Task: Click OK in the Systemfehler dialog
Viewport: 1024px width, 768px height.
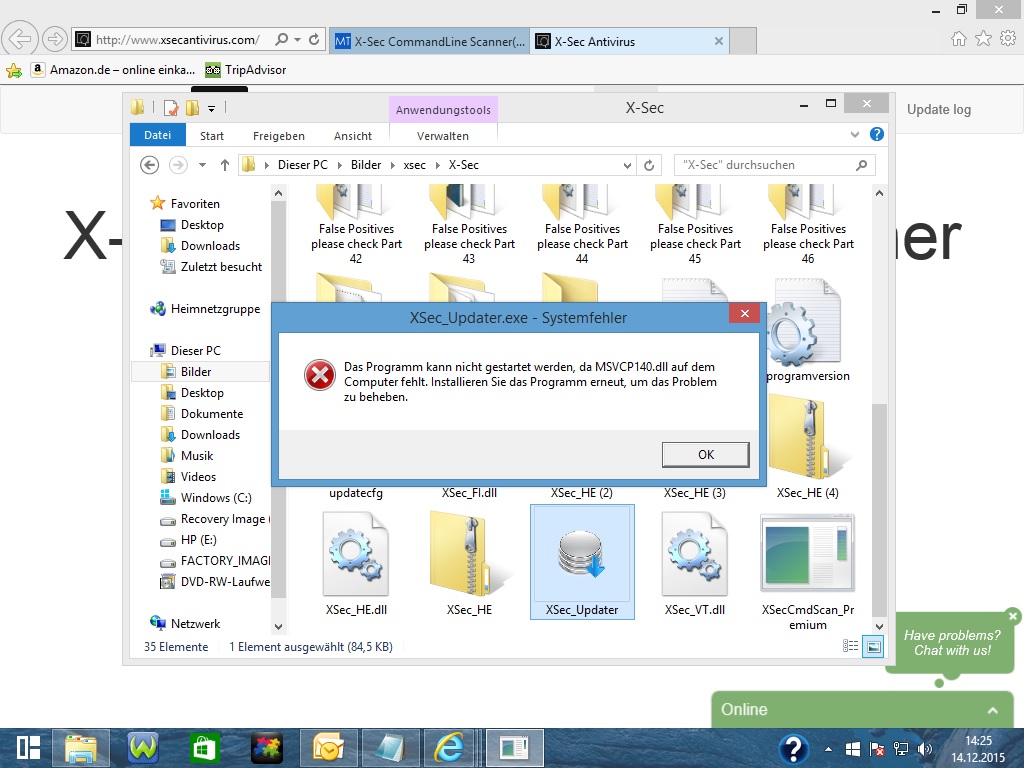Action: tap(705, 455)
